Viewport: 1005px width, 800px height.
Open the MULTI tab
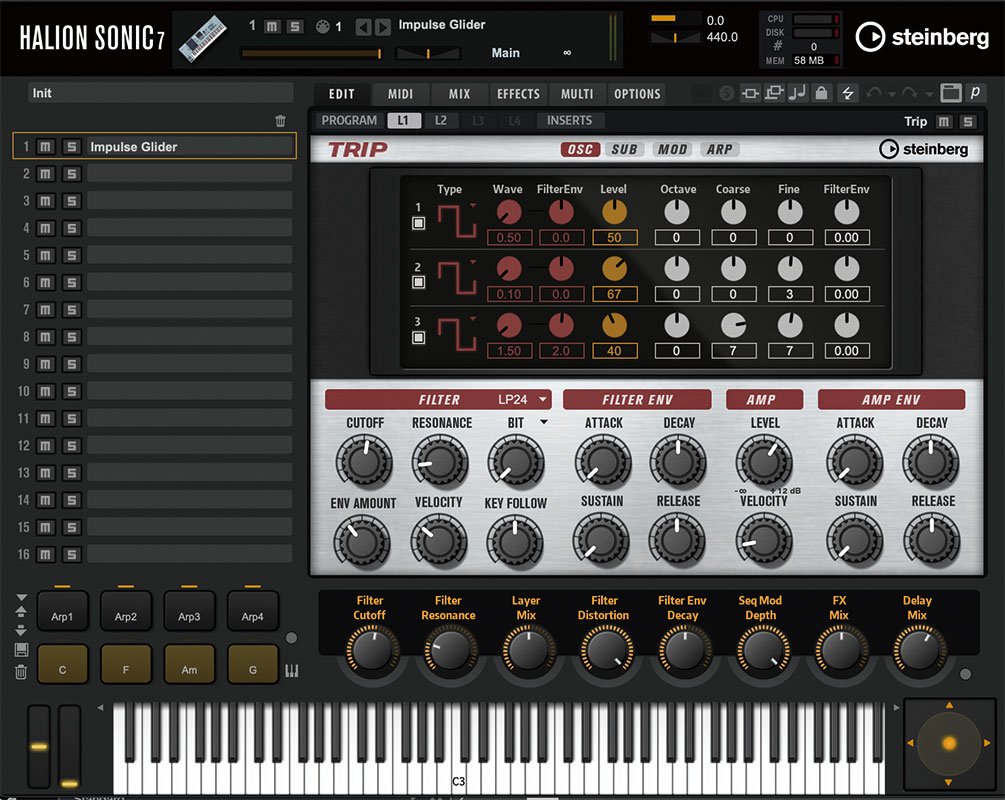577,94
